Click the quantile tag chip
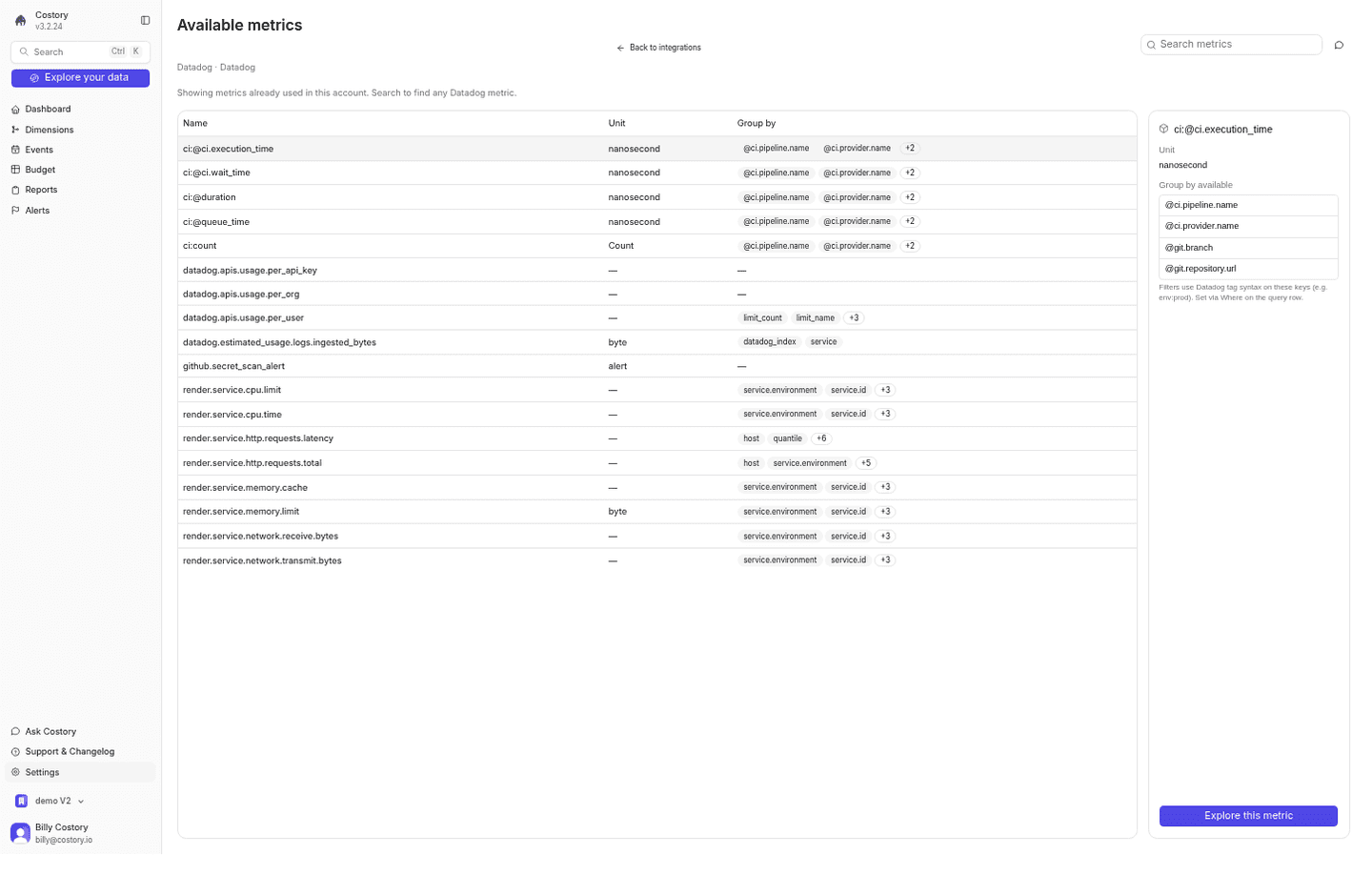Image resolution: width=1372 pixels, height=875 pixels. [x=788, y=438]
